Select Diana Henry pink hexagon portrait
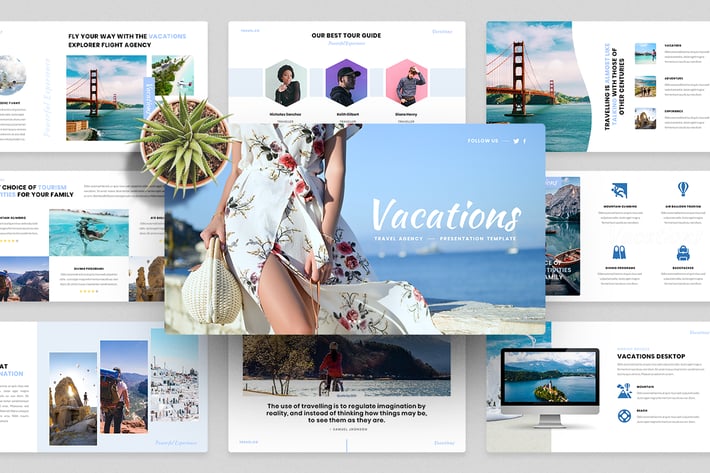Viewport: 710px width, 473px height. click(407, 82)
